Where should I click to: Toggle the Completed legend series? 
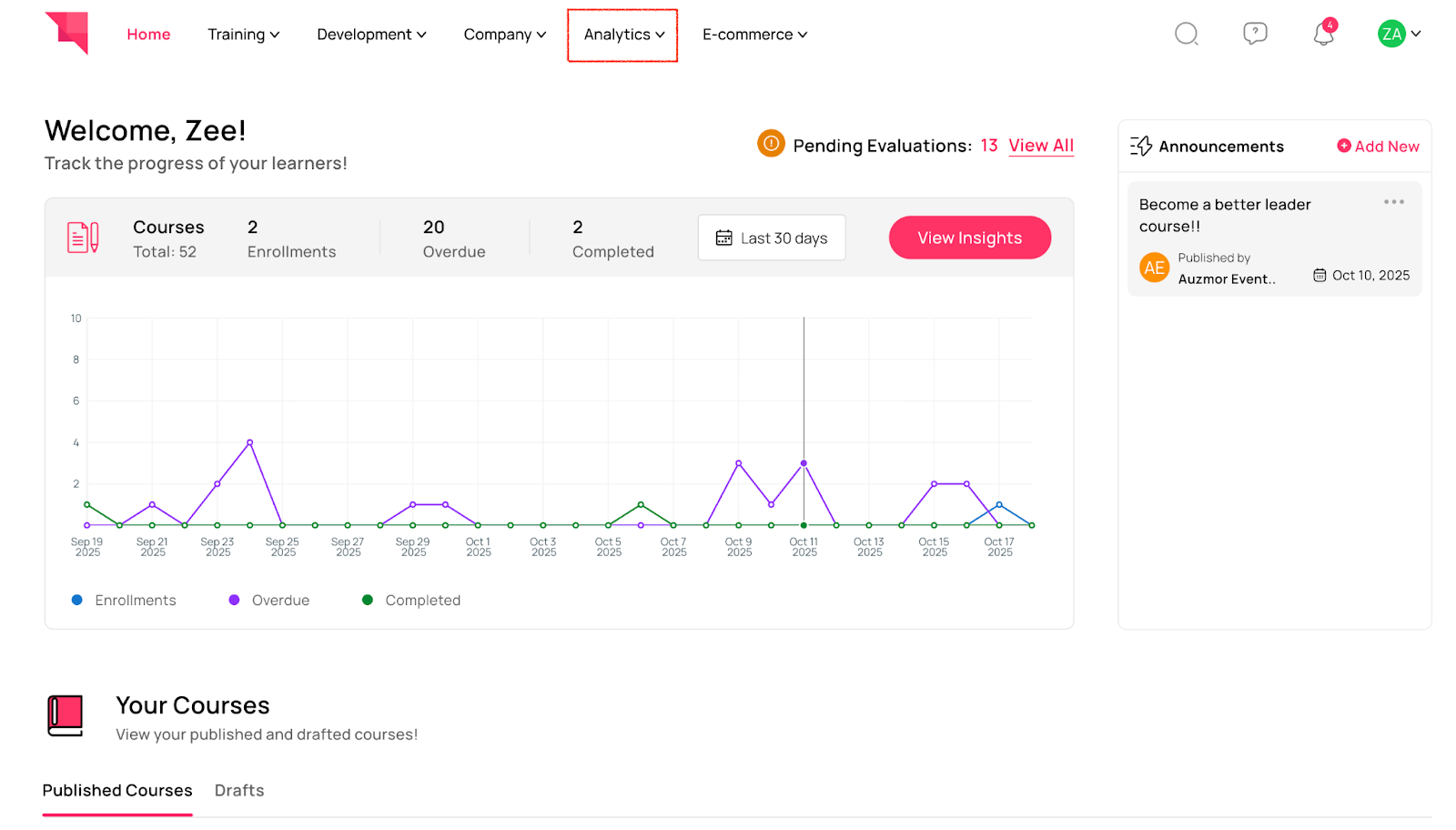[412, 601]
